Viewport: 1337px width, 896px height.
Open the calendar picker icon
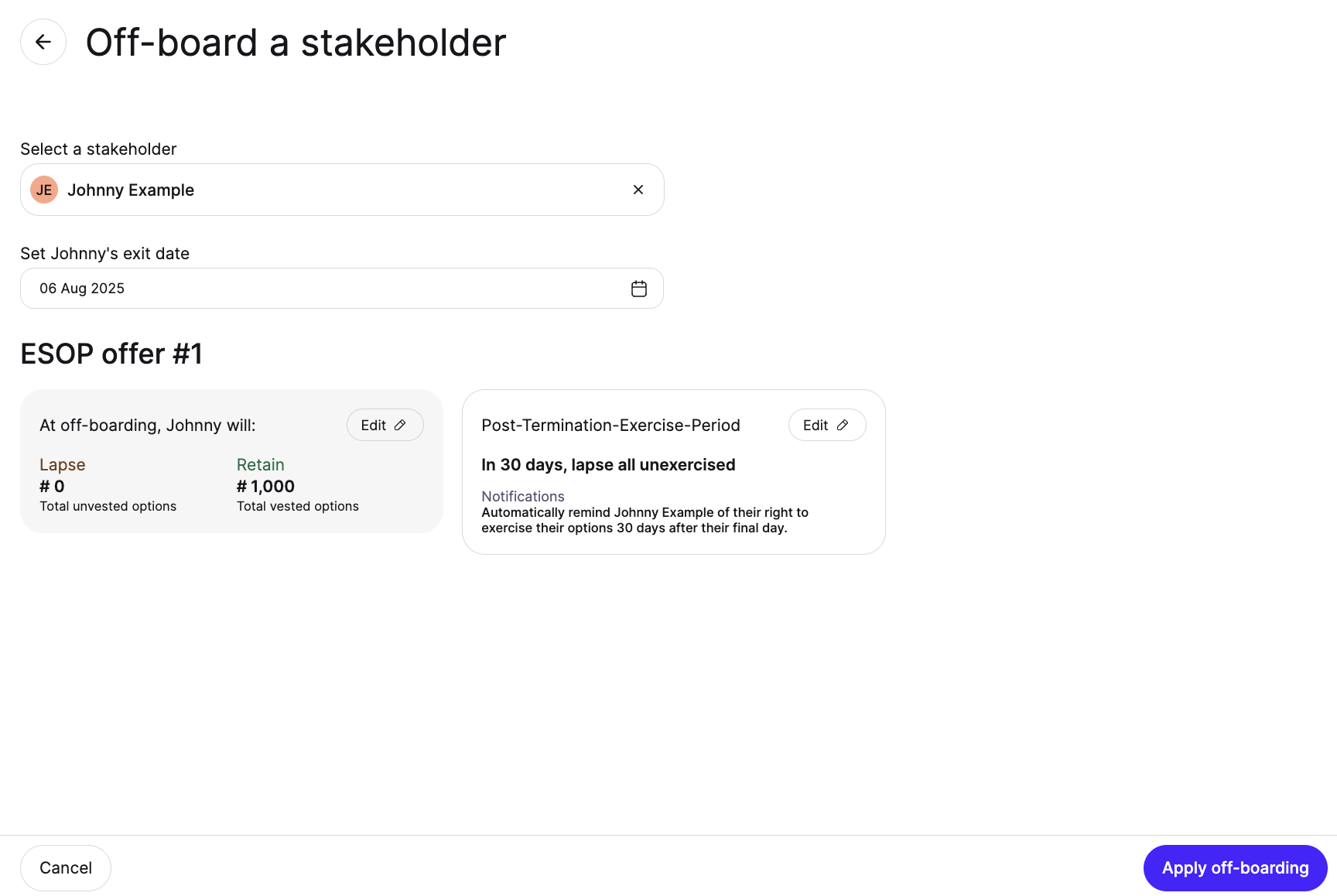(639, 289)
